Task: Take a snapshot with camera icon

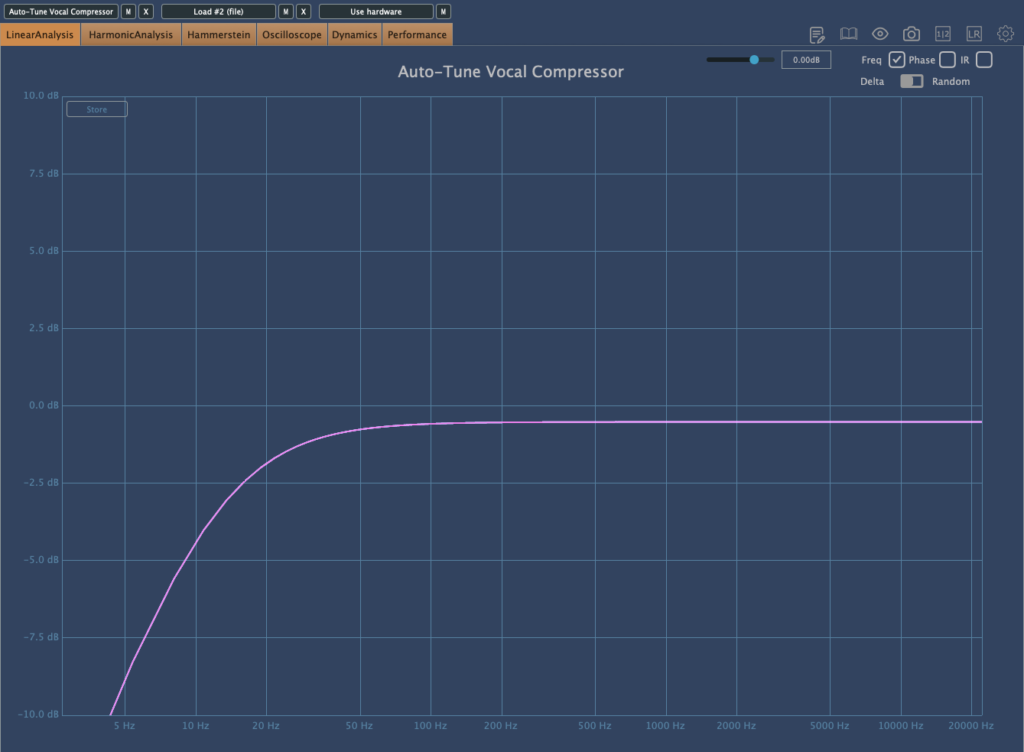Action: pyautogui.click(x=911, y=34)
